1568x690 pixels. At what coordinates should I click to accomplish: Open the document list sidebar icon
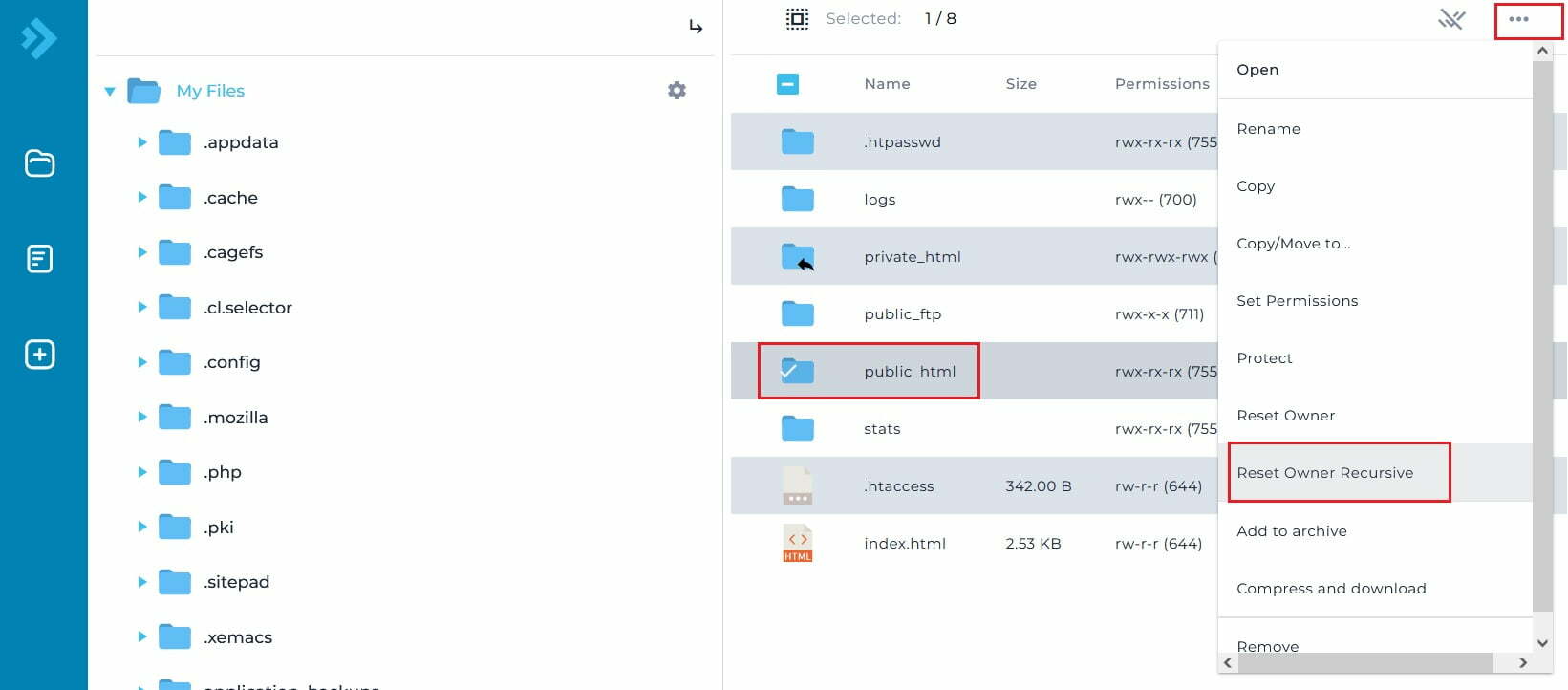click(39, 259)
